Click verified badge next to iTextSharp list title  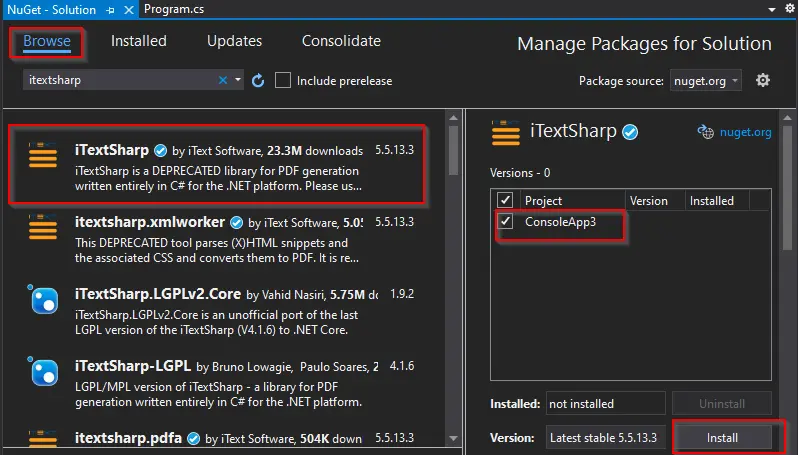click(160, 151)
